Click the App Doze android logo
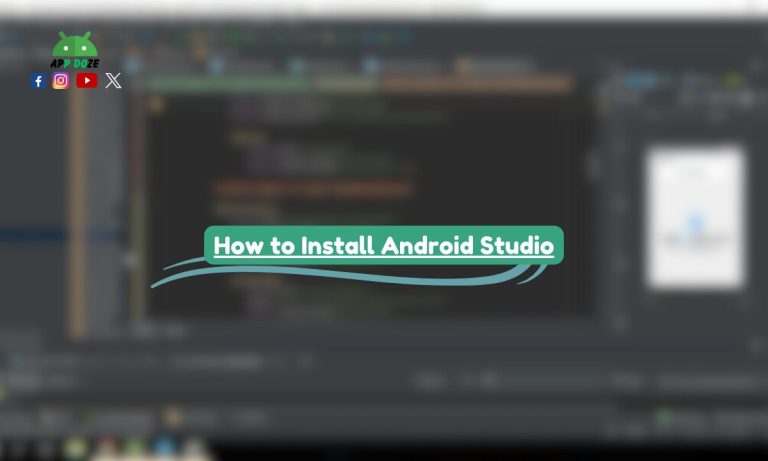Viewport: 768px width, 461px height. (x=75, y=50)
